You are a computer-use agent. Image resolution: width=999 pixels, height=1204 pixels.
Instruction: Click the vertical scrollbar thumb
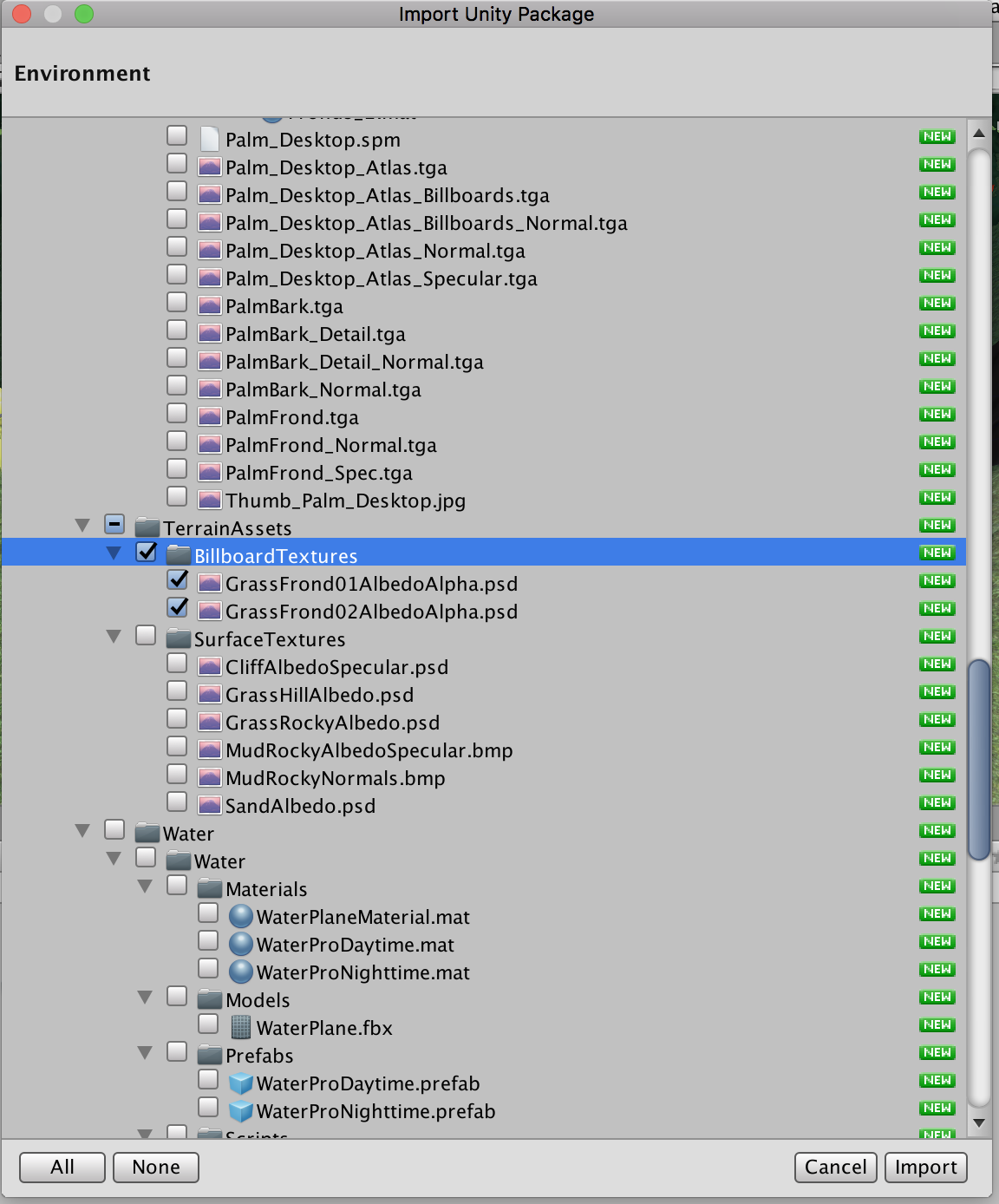click(x=979, y=760)
